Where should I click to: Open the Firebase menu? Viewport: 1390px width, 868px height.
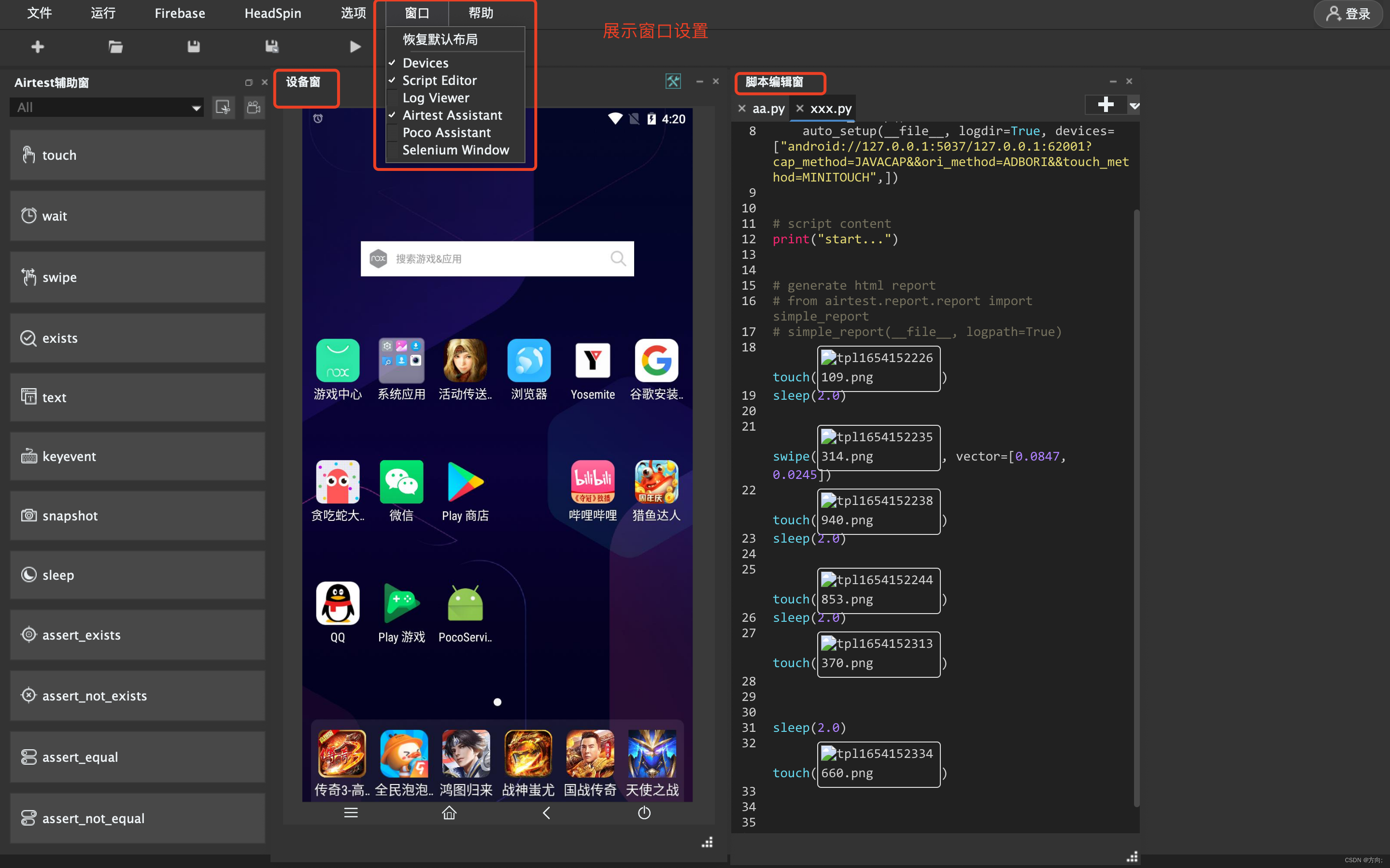pyautogui.click(x=180, y=13)
